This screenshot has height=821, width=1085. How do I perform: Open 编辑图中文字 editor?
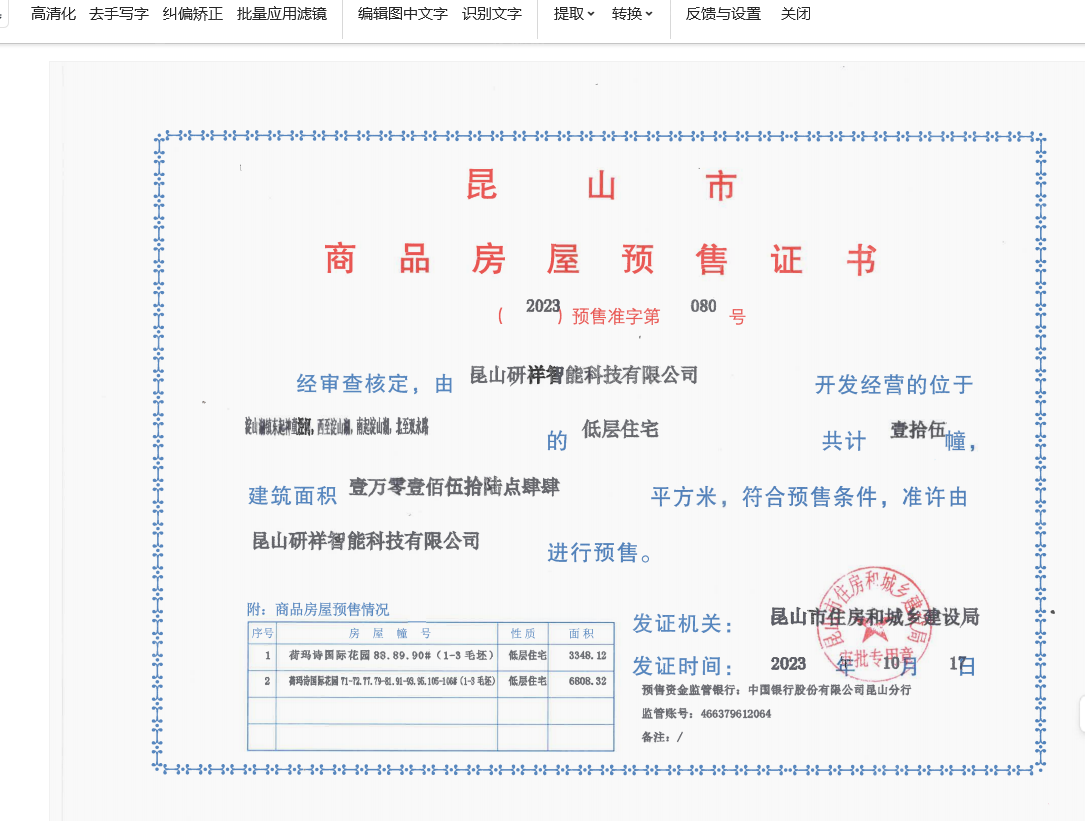403,14
